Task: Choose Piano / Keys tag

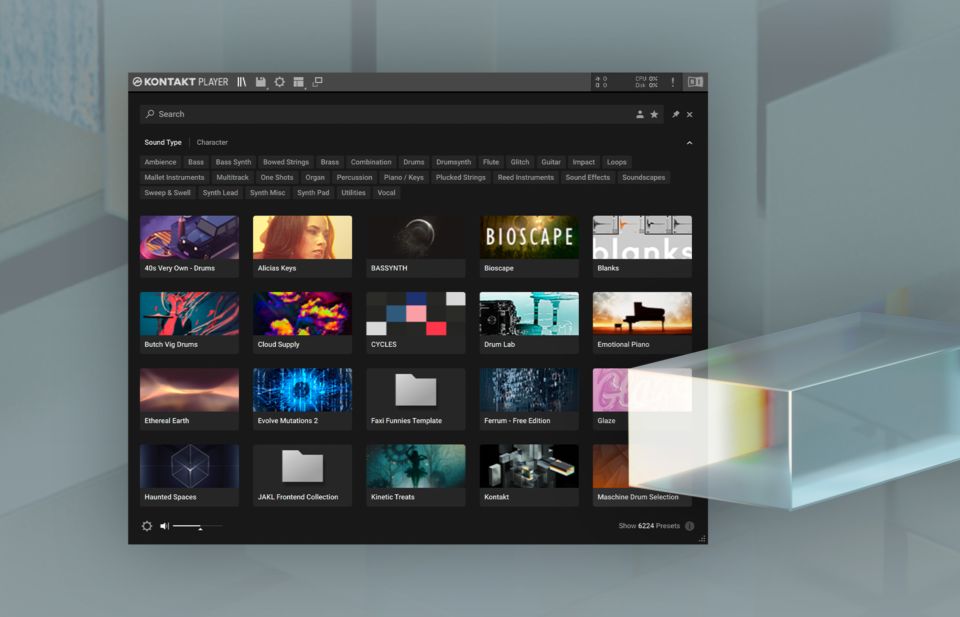Action: (403, 178)
